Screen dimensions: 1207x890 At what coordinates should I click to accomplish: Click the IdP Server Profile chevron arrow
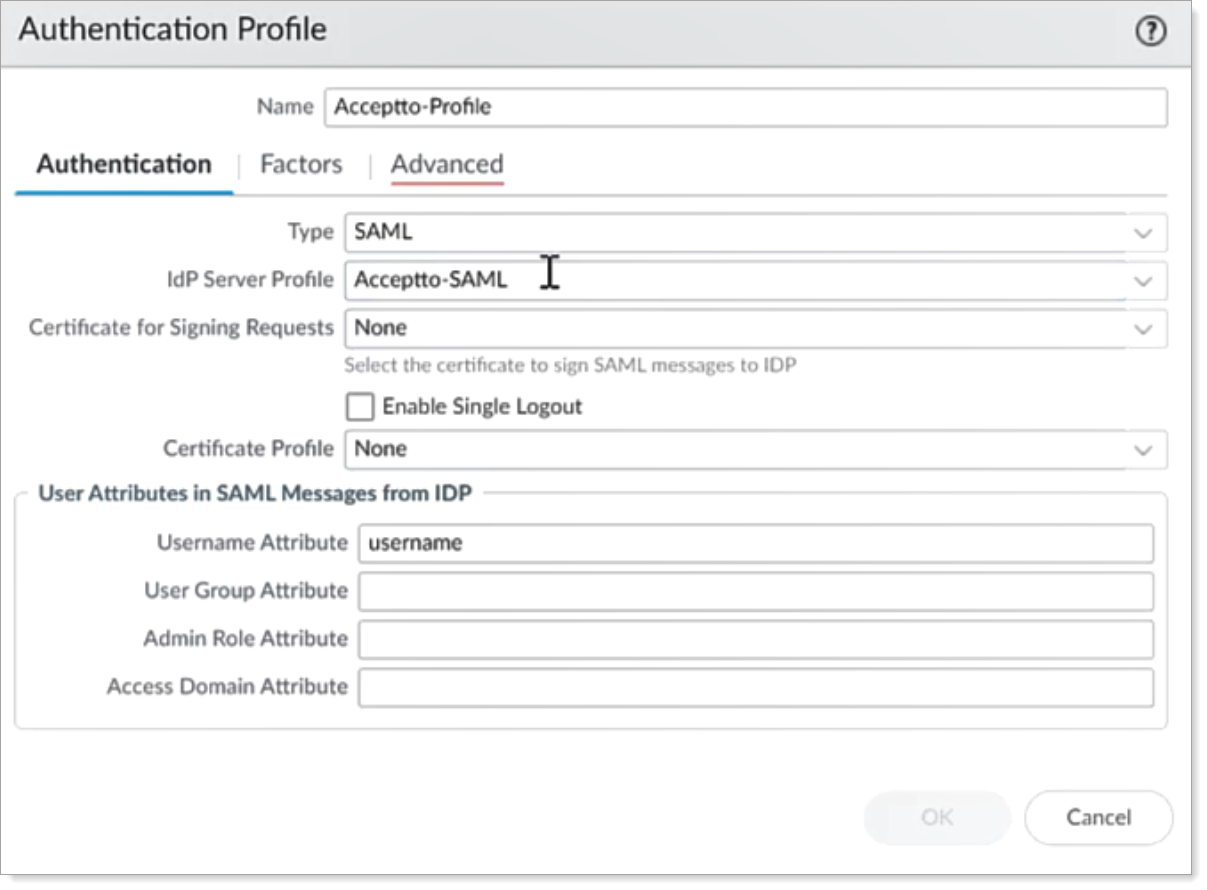(1144, 281)
